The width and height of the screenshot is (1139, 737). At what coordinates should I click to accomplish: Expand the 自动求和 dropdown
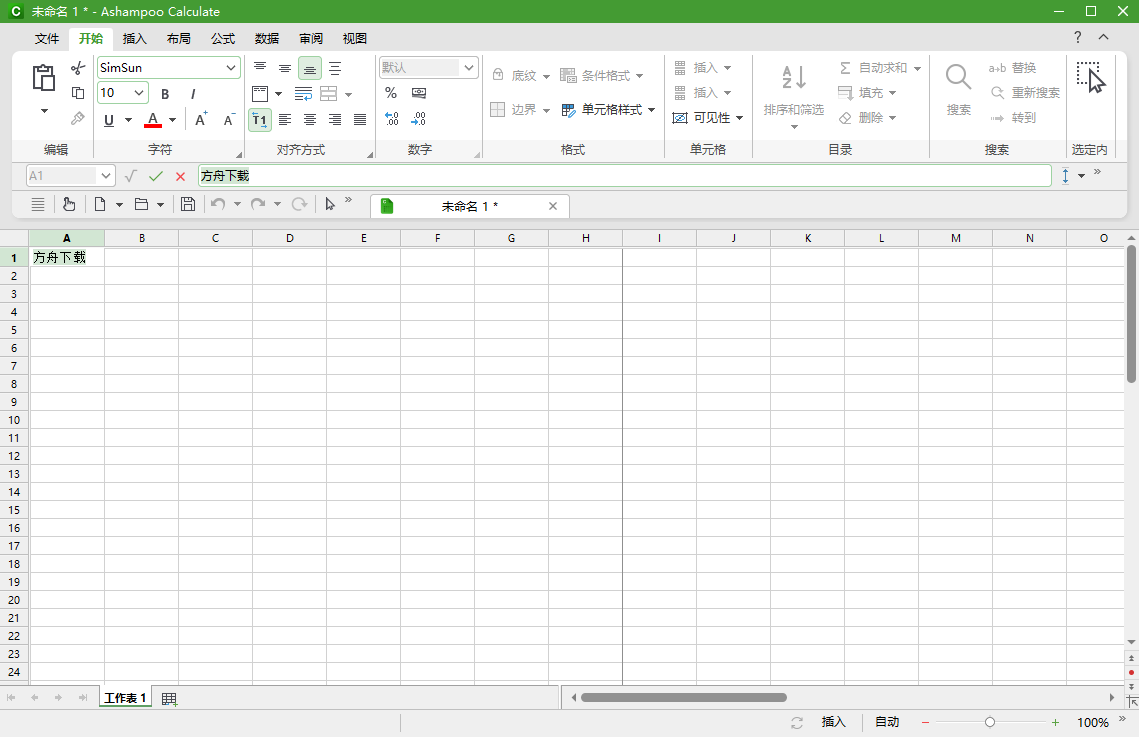coord(917,68)
